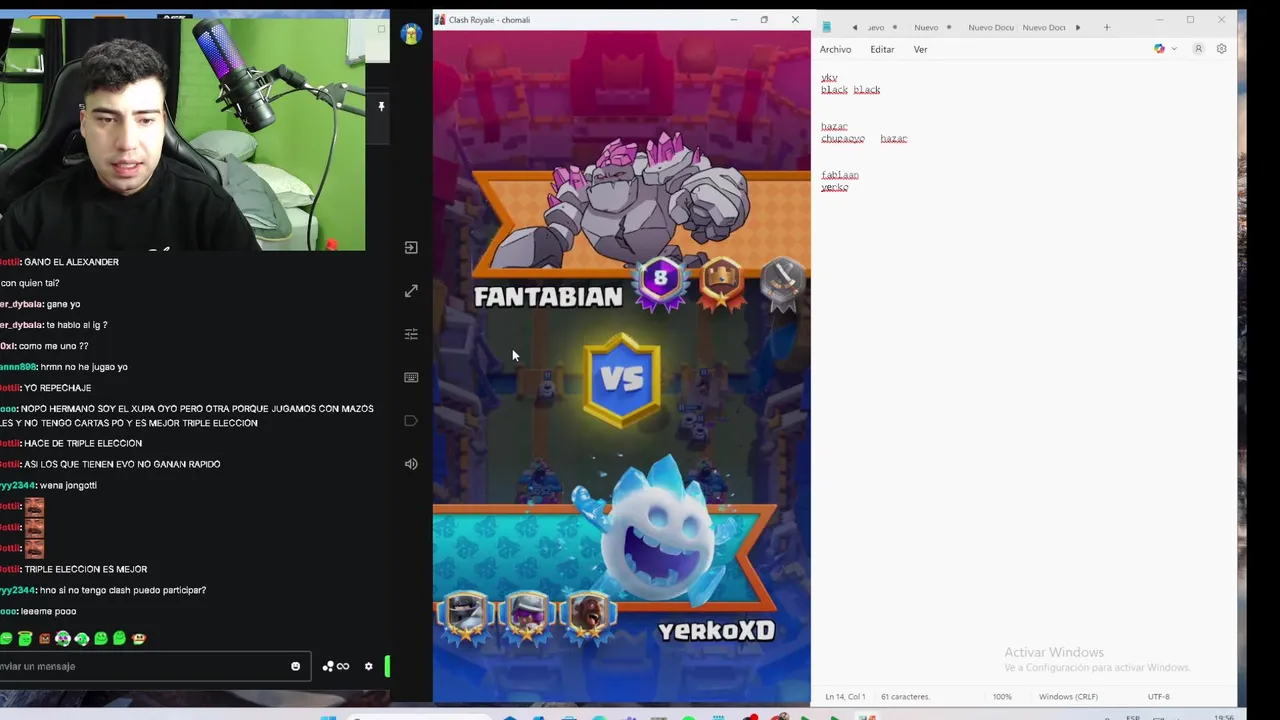
Task: Open the Copilot icon in Notepad
Action: click(x=1159, y=49)
